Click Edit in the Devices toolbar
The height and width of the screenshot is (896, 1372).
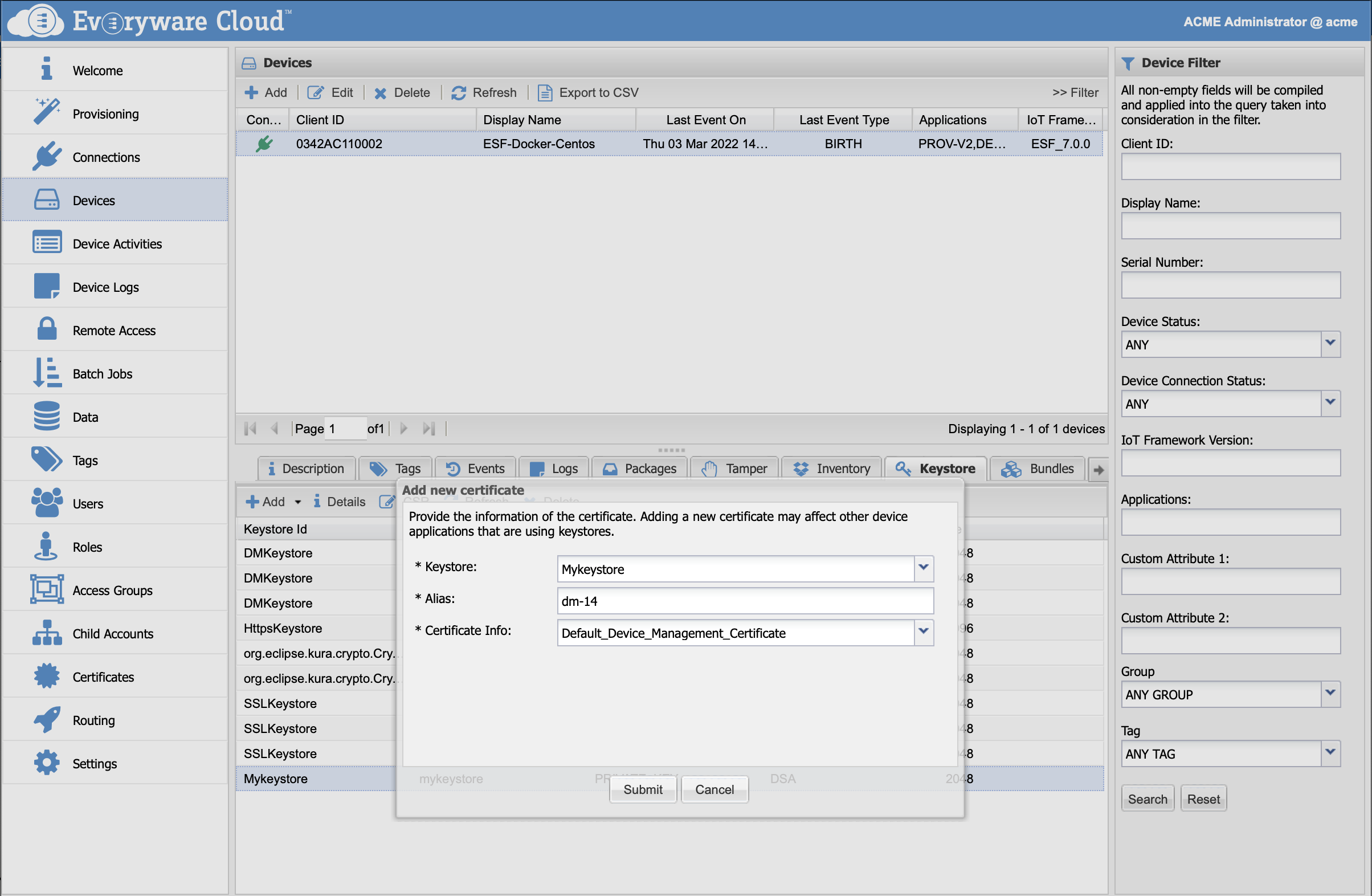[x=330, y=92]
